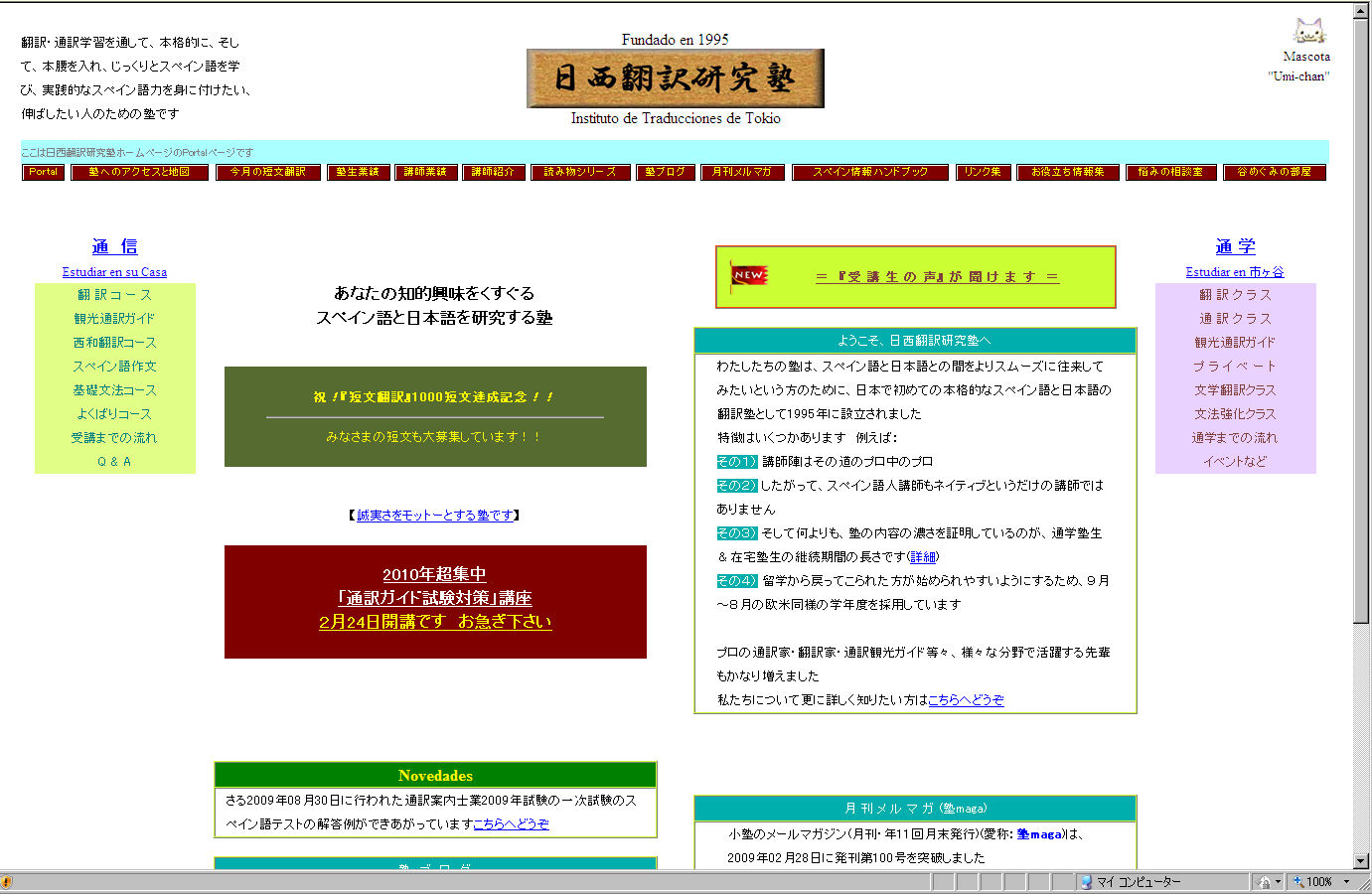Select 観光通訳ガイド in the right 通学 menu
Viewport: 1372px width, 894px height.
pos(1235,343)
